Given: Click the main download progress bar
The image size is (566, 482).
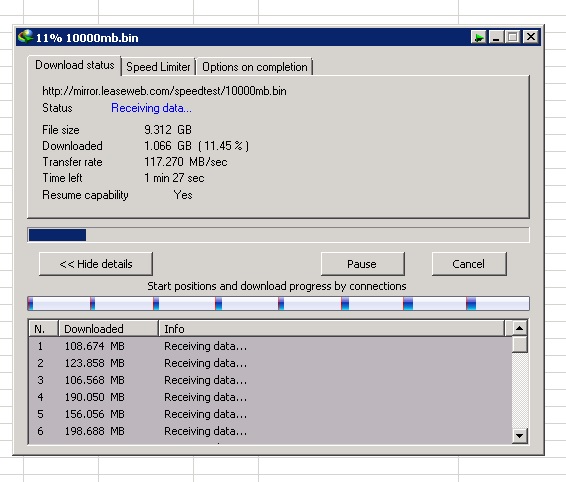Looking at the screenshot, I should [278, 235].
